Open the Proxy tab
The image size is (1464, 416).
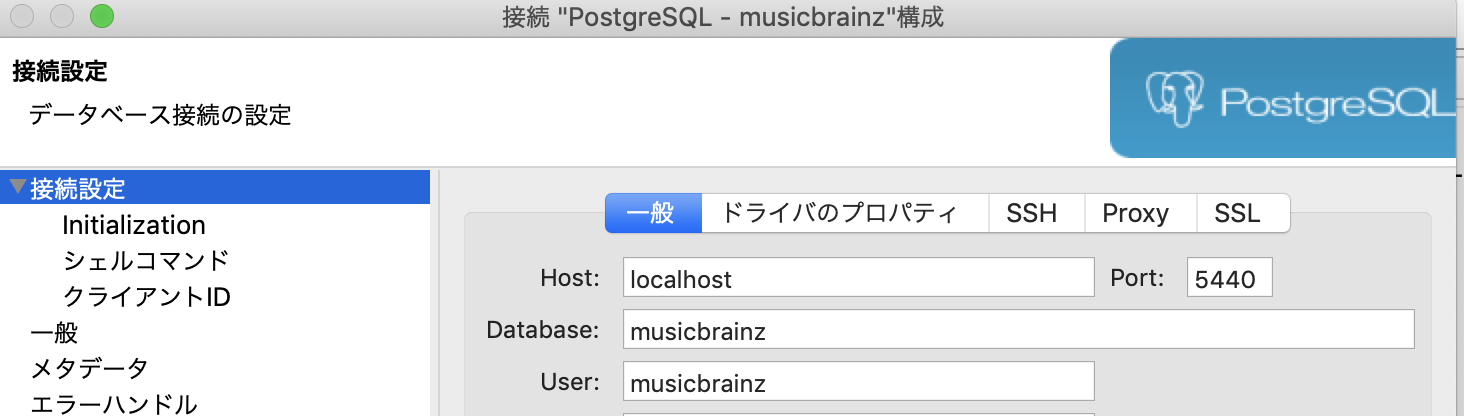coord(1141,213)
